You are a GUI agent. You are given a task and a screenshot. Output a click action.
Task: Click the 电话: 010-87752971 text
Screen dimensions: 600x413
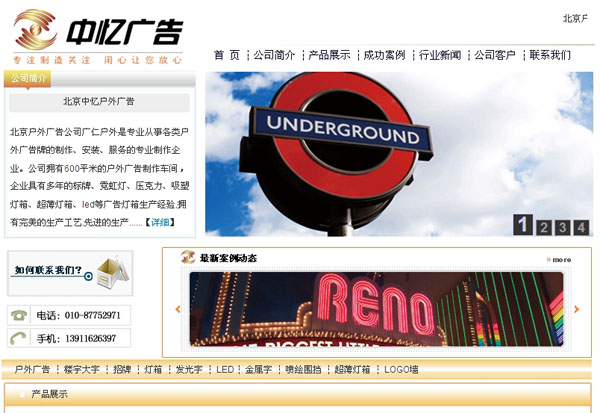click(x=78, y=315)
